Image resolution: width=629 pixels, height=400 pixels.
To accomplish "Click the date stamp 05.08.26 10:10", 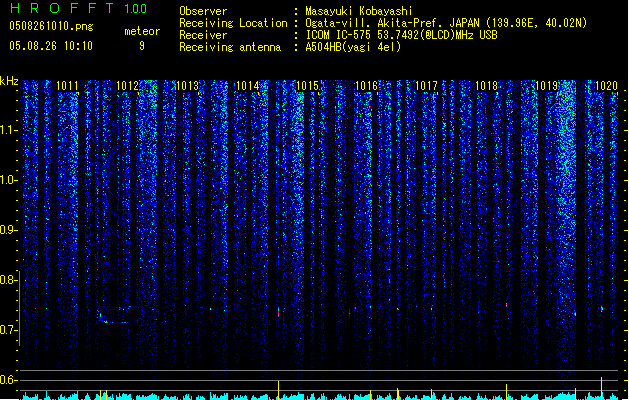I will coord(51,46).
